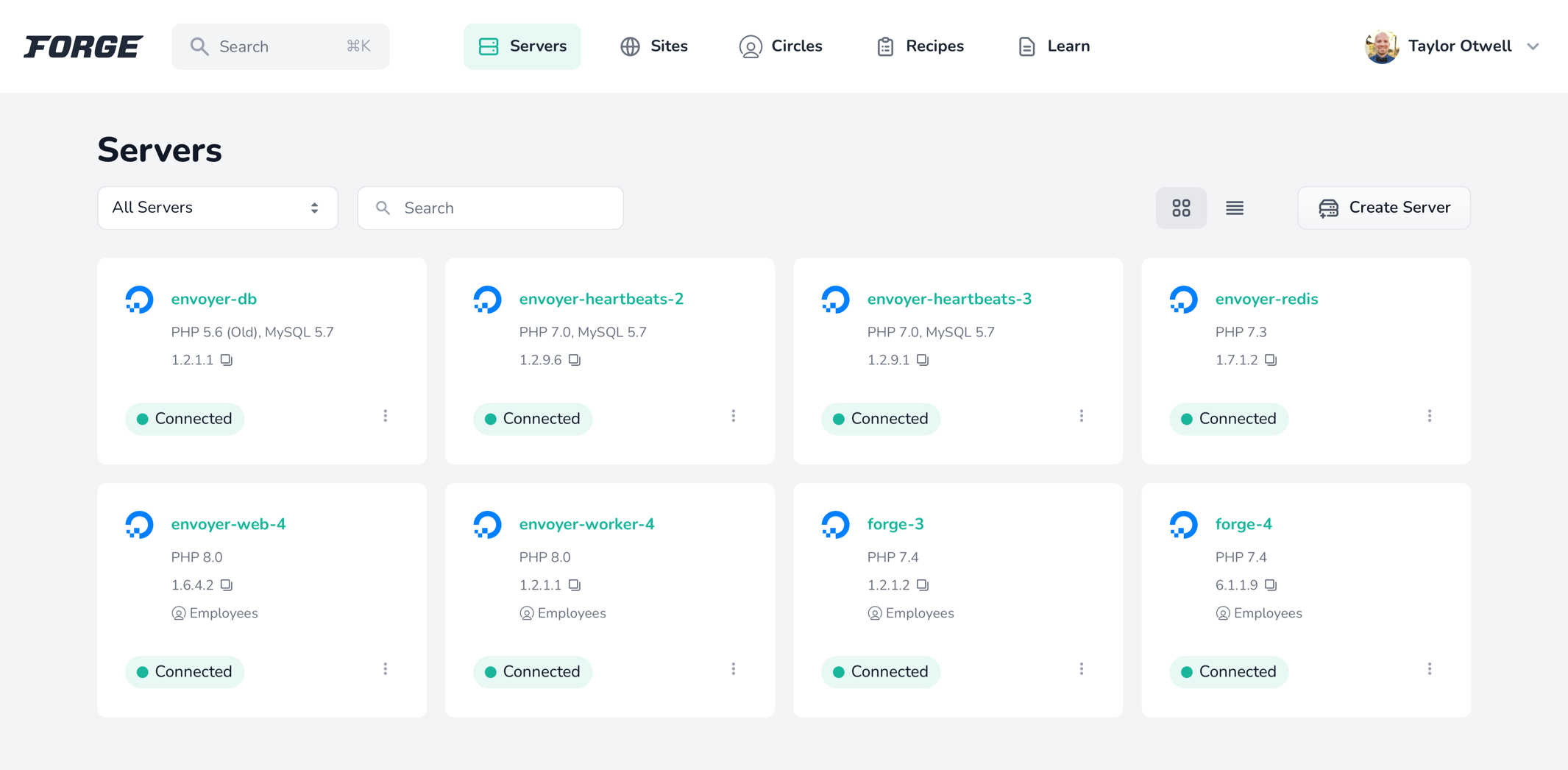Click the 'PHP 7.3' text on envoyer-redis
This screenshot has height=770, width=1568.
click(1241, 332)
